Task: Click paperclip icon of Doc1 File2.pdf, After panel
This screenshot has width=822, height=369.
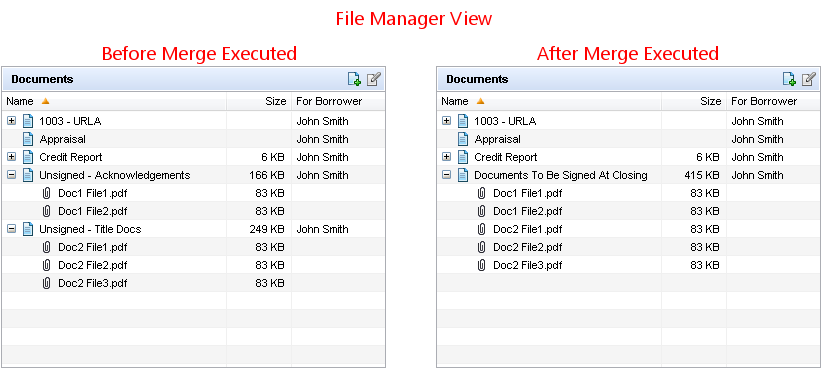Action: click(x=482, y=211)
